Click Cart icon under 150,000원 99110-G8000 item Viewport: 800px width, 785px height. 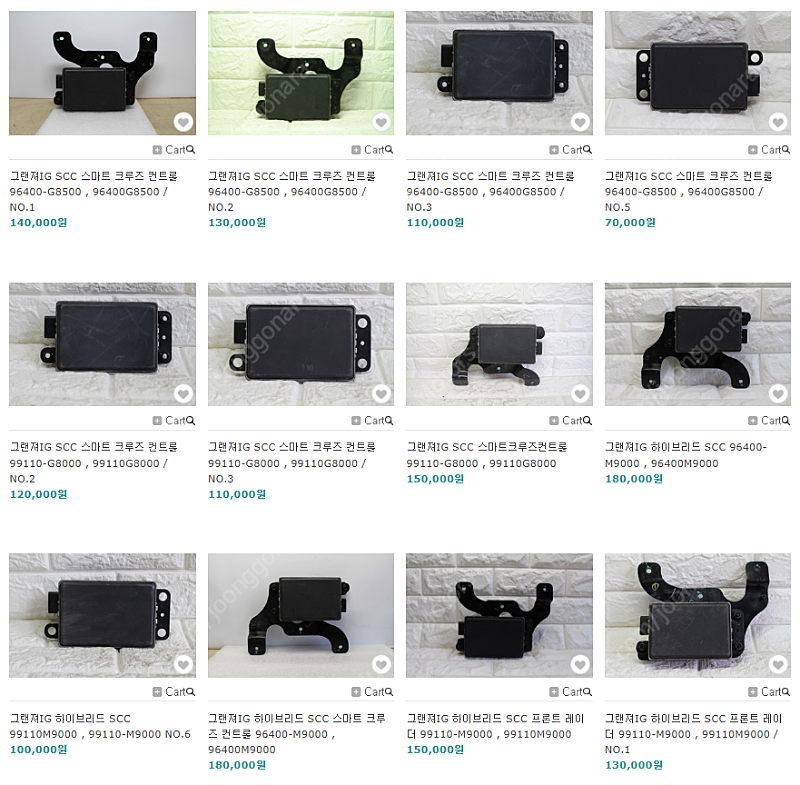(566, 420)
